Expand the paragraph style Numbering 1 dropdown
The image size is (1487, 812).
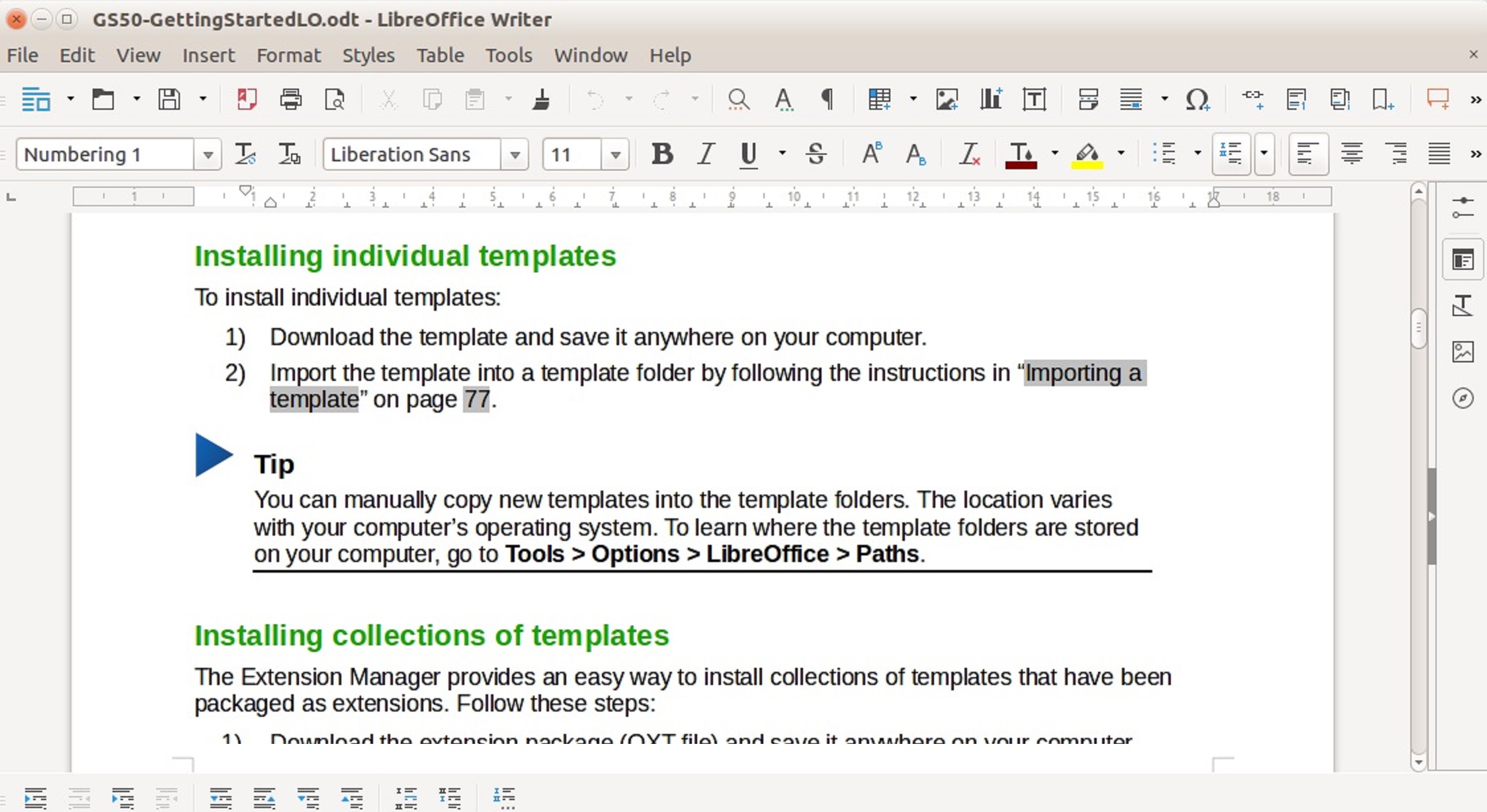point(208,155)
